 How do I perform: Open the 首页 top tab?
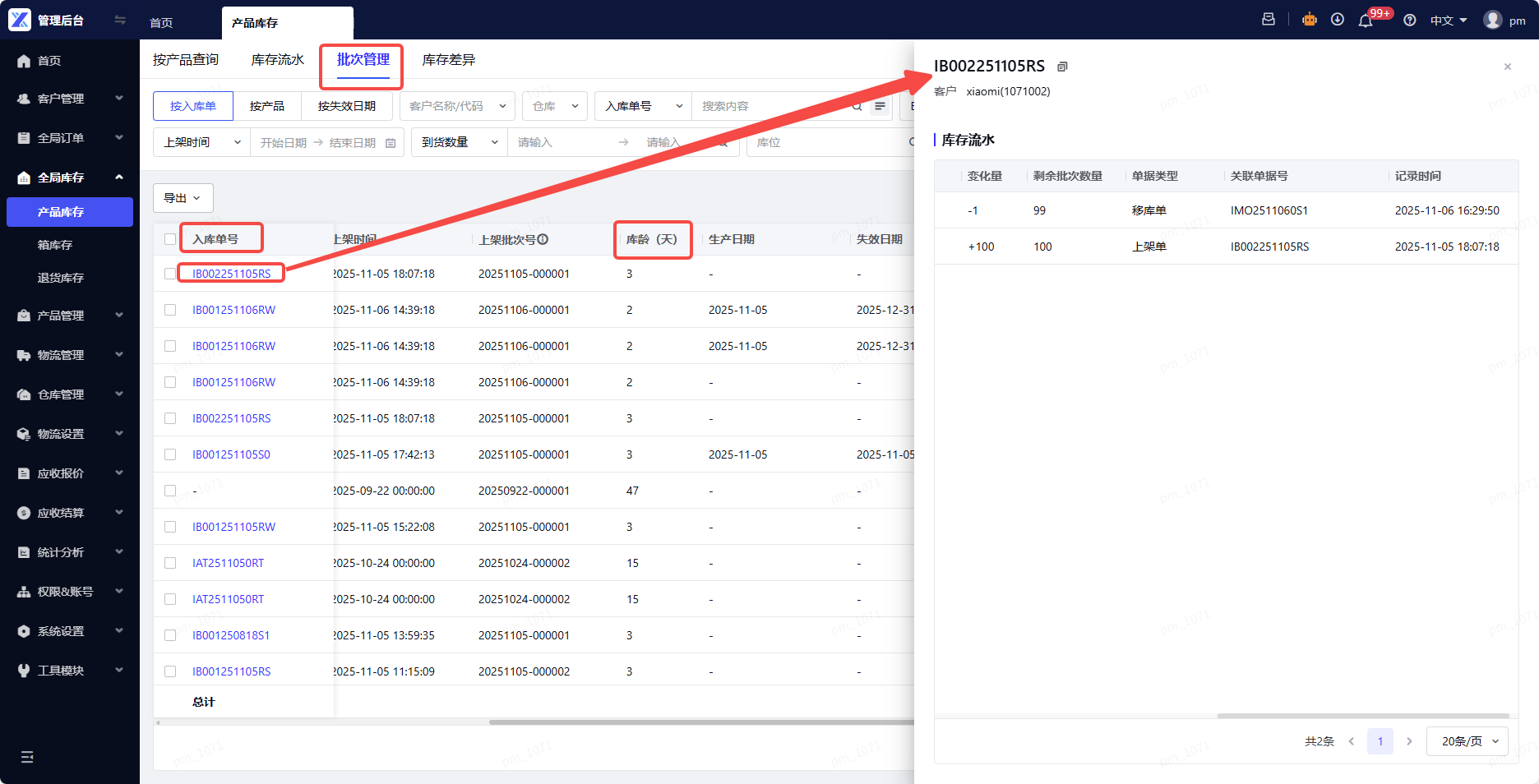(161, 23)
